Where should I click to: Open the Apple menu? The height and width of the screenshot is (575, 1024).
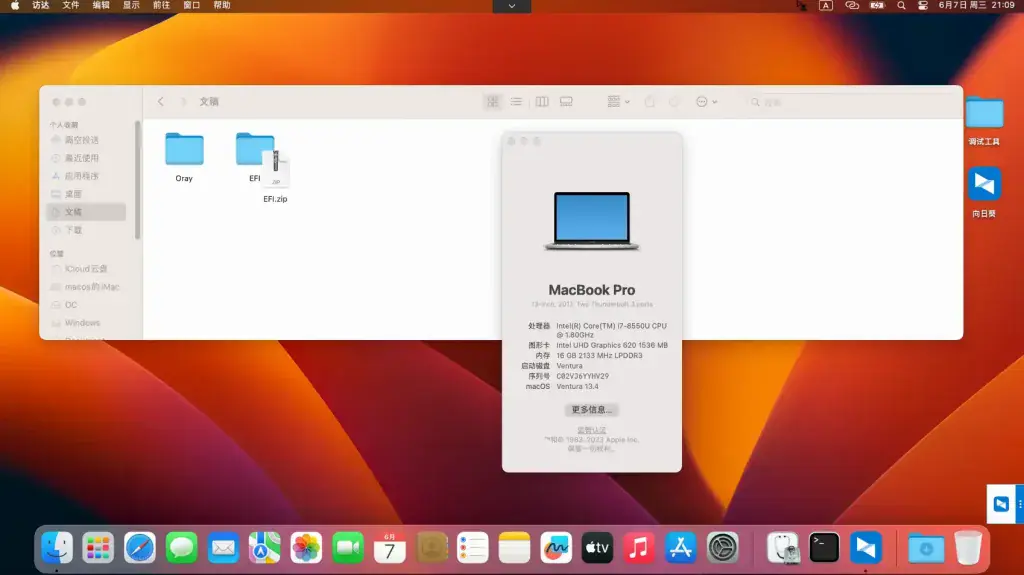coord(14,5)
